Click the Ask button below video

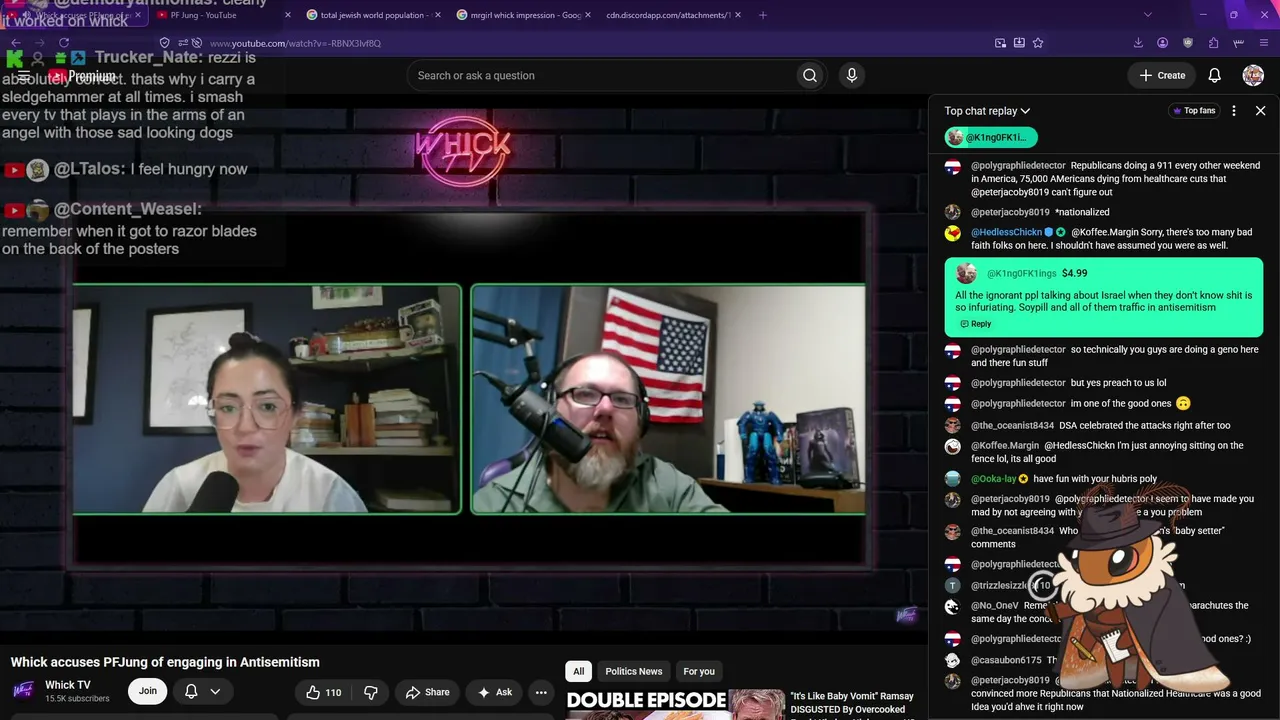tap(495, 692)
